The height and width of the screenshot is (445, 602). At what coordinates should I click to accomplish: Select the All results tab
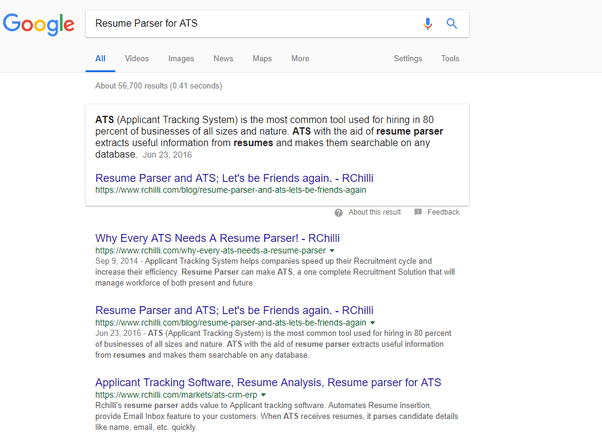tap(100, 58)
